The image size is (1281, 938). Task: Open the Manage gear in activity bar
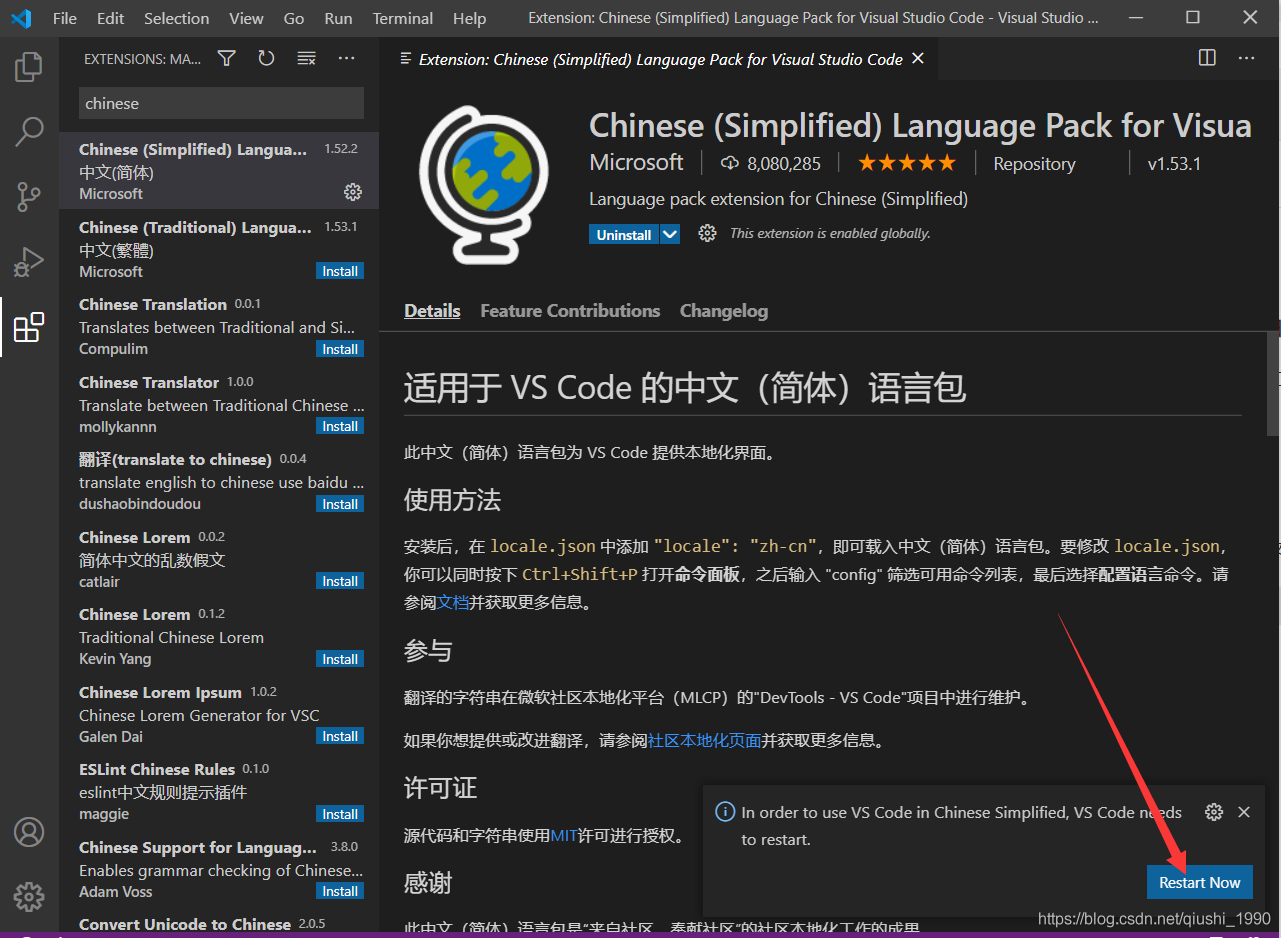(29, 895)
